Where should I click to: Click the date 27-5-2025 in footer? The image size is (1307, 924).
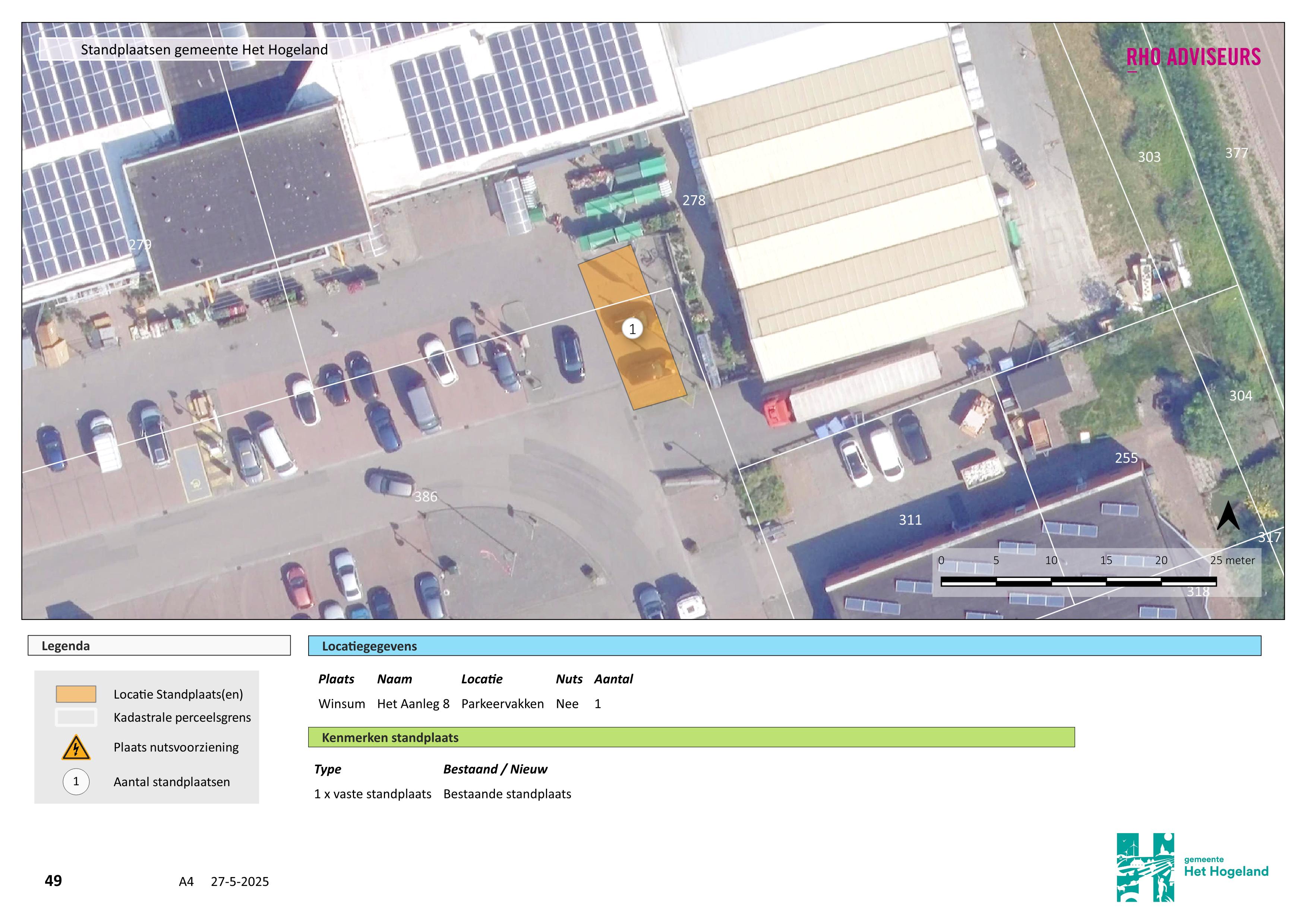pyautogui.click(x=240, y=881)
